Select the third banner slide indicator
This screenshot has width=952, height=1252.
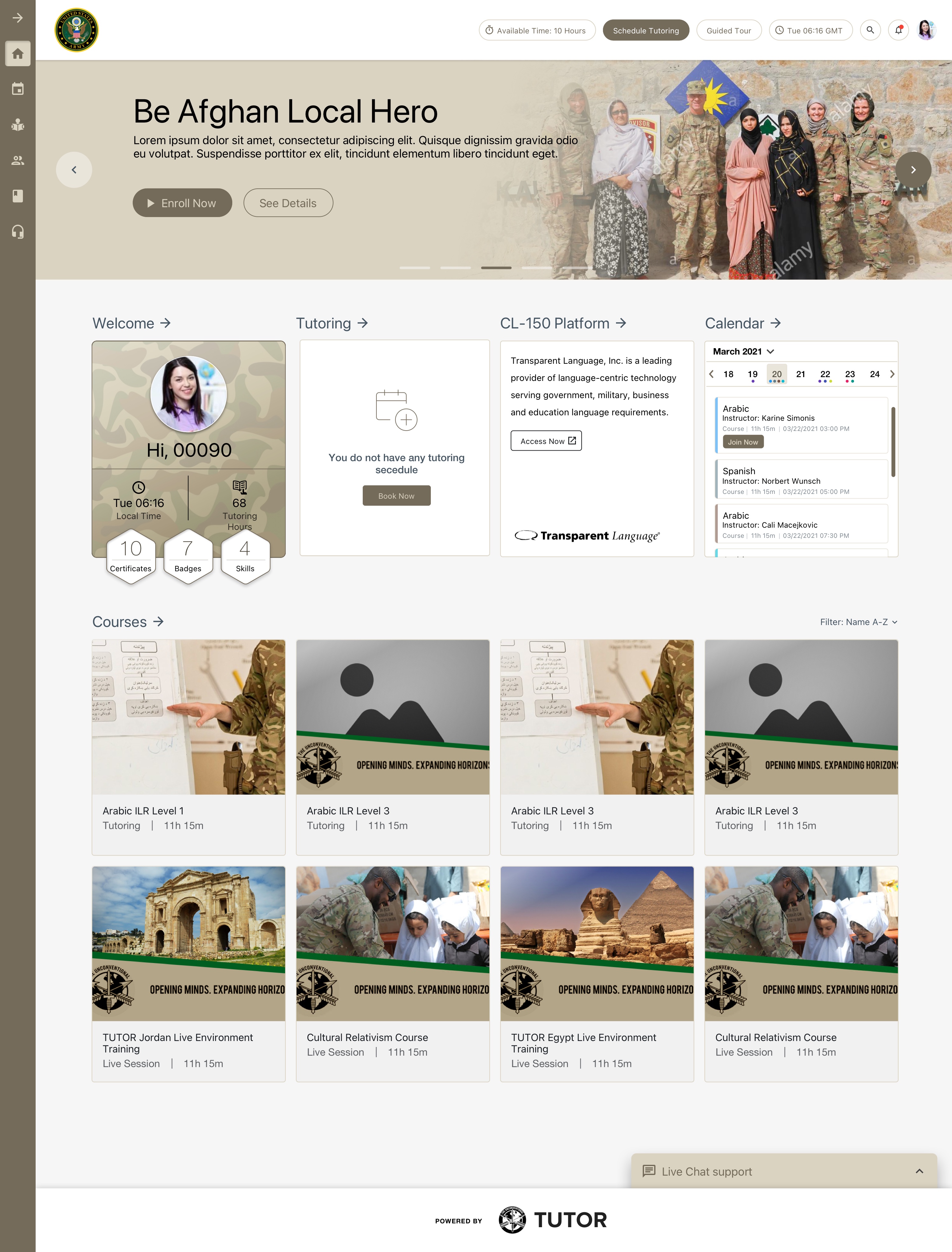(x=496, y=268)
